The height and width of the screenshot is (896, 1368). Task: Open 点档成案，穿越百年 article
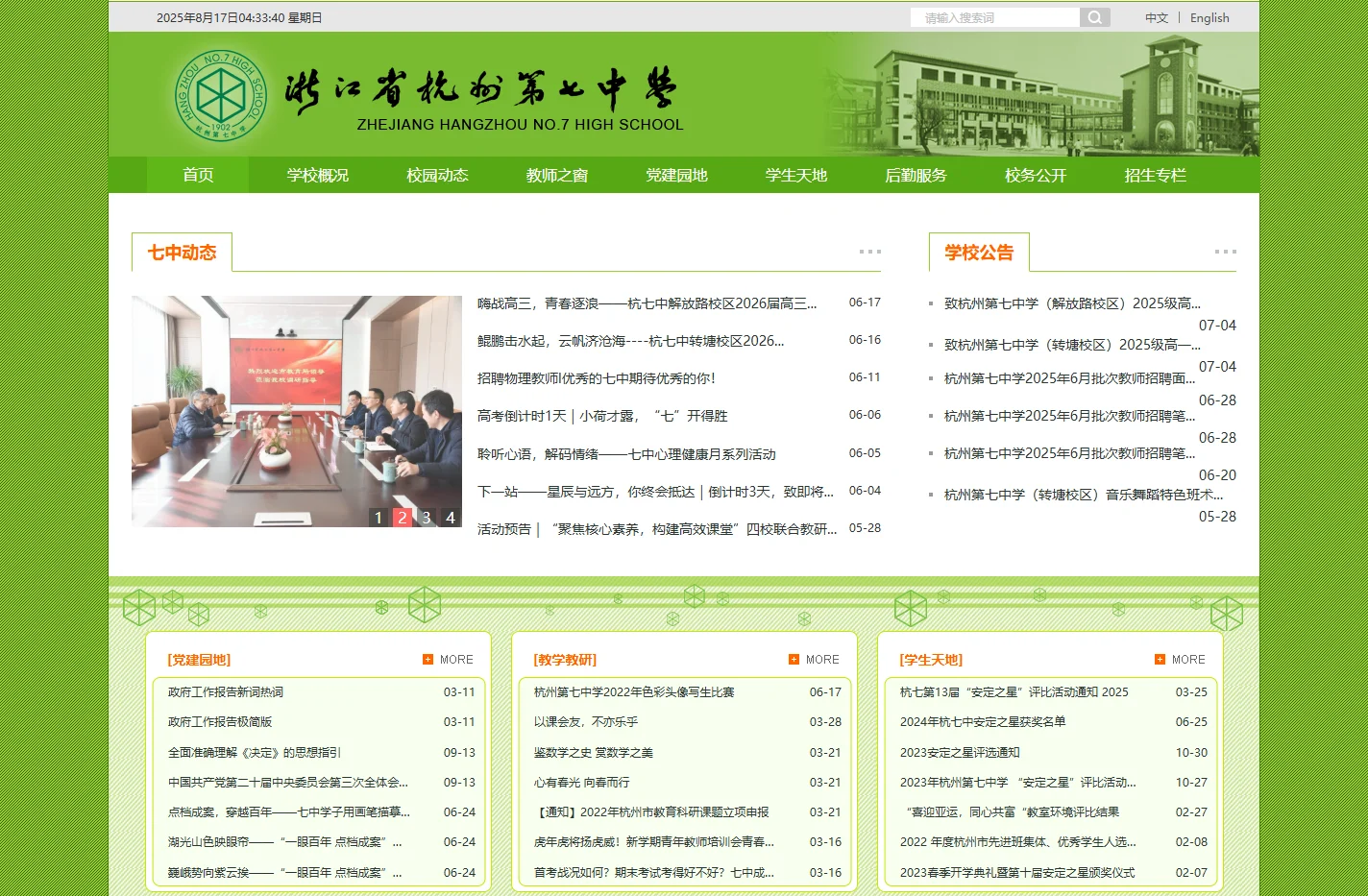(x=289, y=812)
